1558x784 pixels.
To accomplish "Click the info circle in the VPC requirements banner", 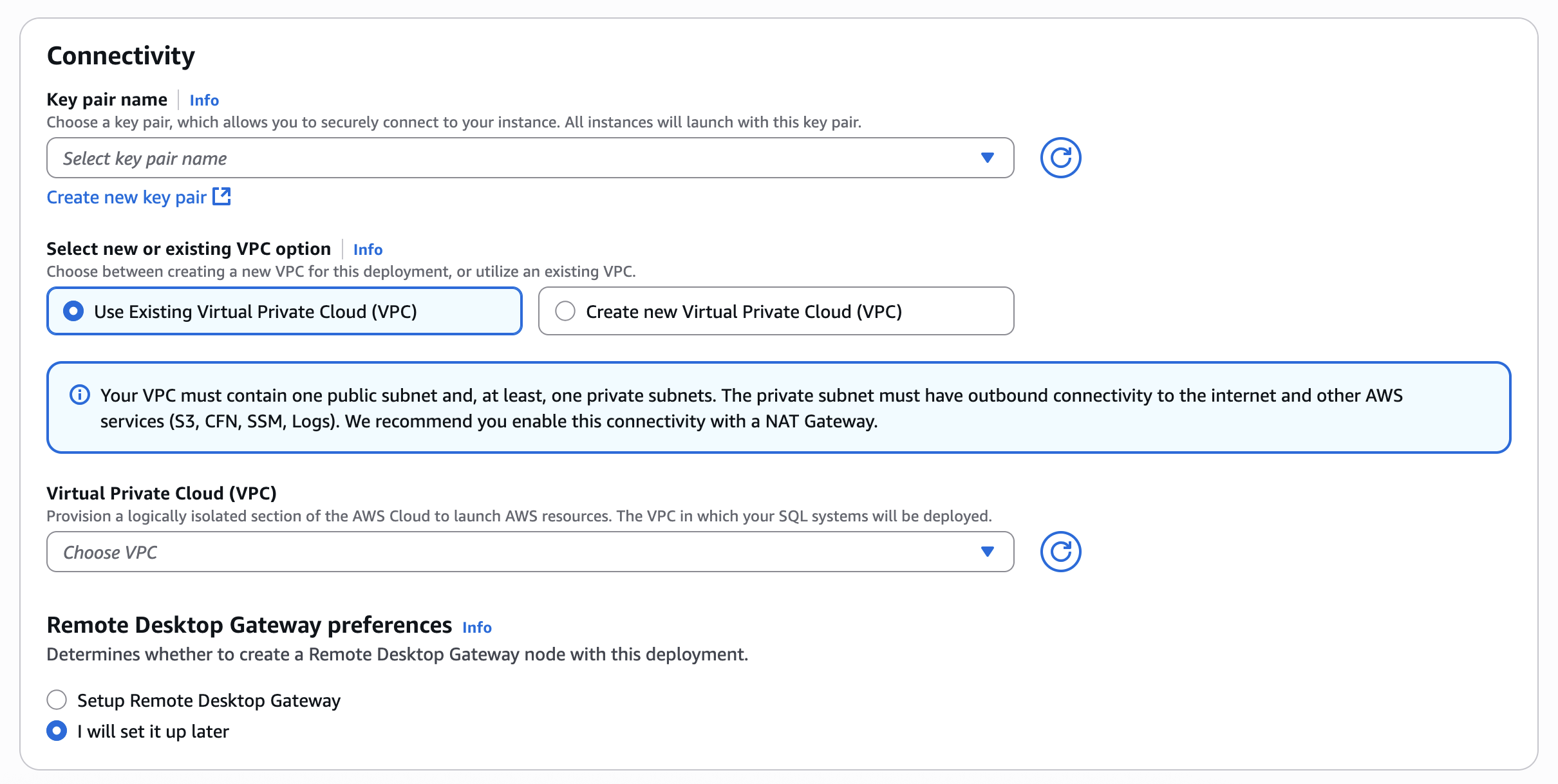I will [80, 395].
